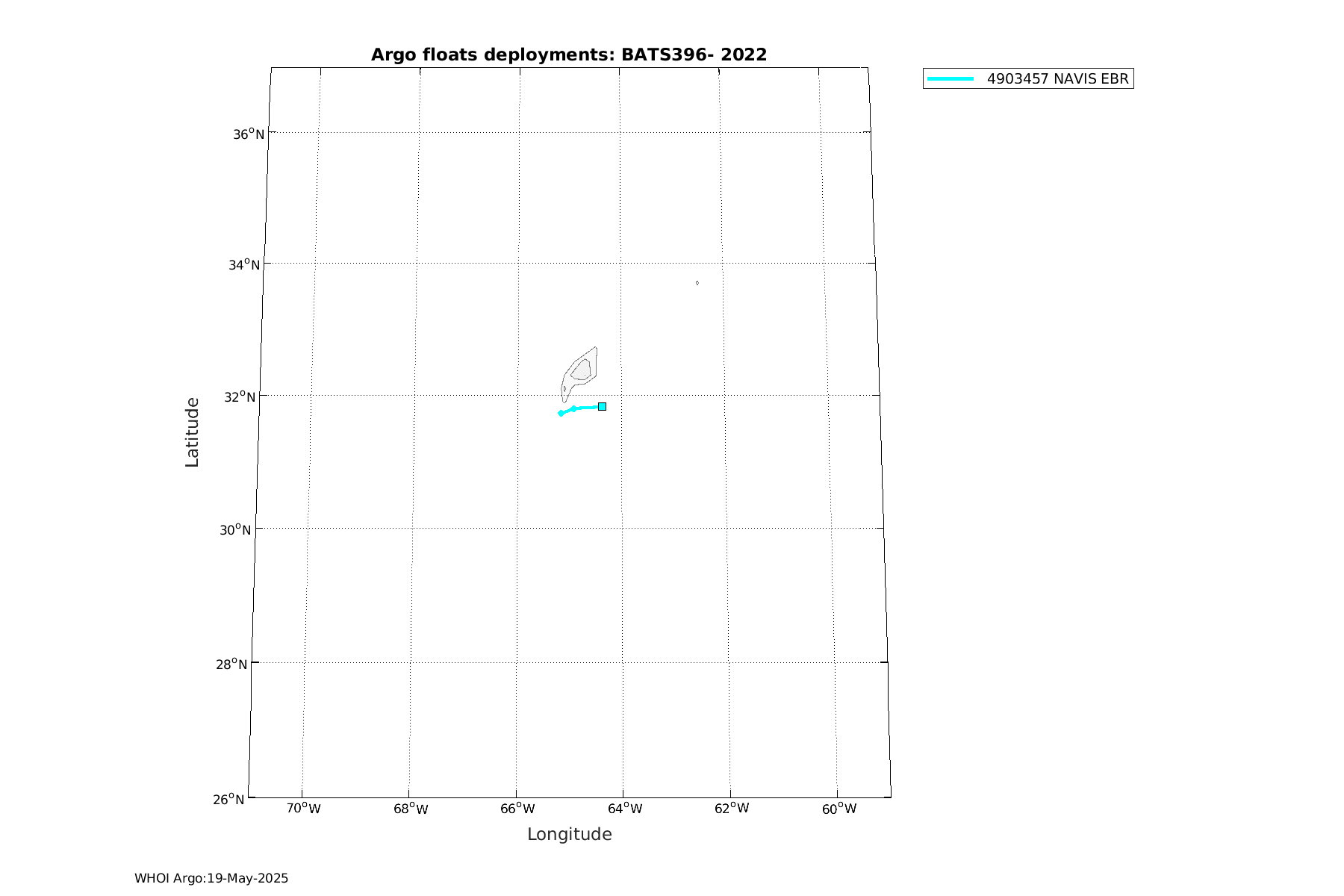
Task: Click the legend entry '4903457 NAVIS EBR'
Action: pyautogui.click(x=1028, y=78)
